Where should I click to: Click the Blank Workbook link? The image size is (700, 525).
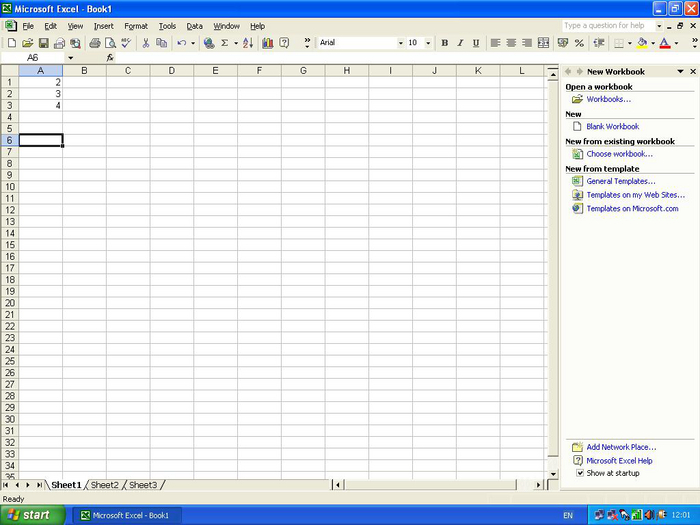pyautogui.click(x=612, y=127)
